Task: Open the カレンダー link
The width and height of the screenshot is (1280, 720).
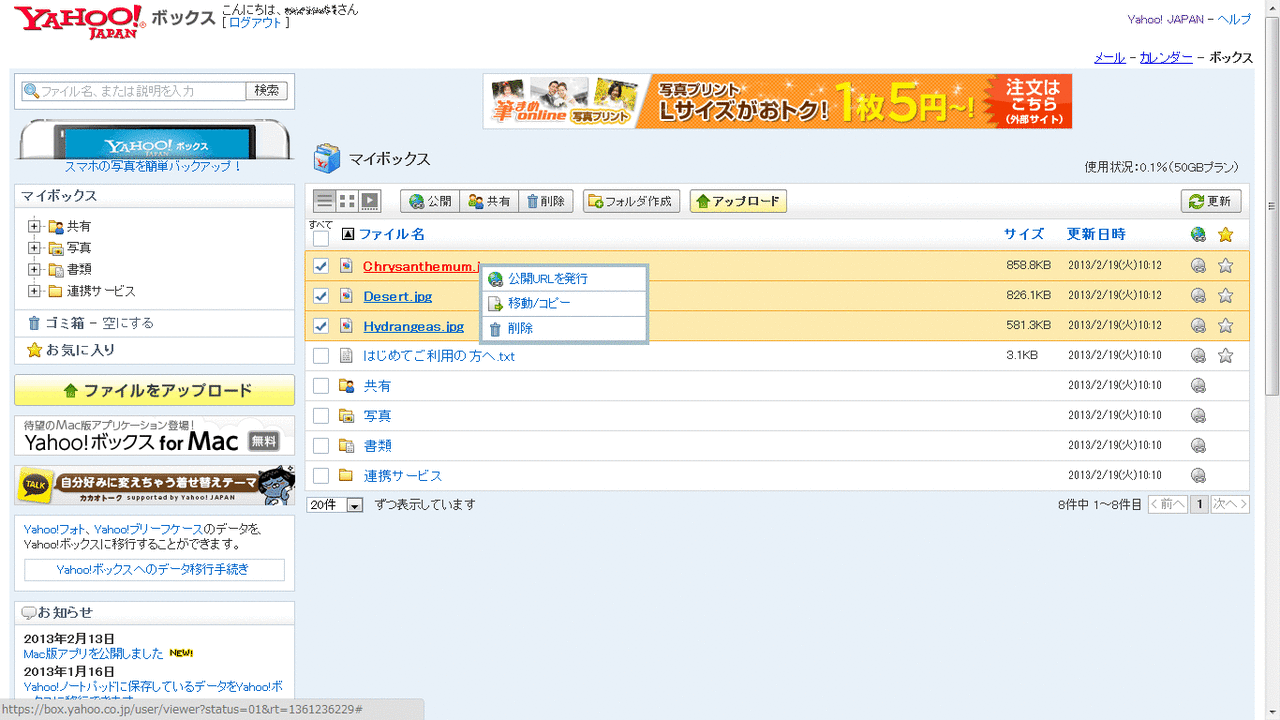Action: tap(1166, 58)
